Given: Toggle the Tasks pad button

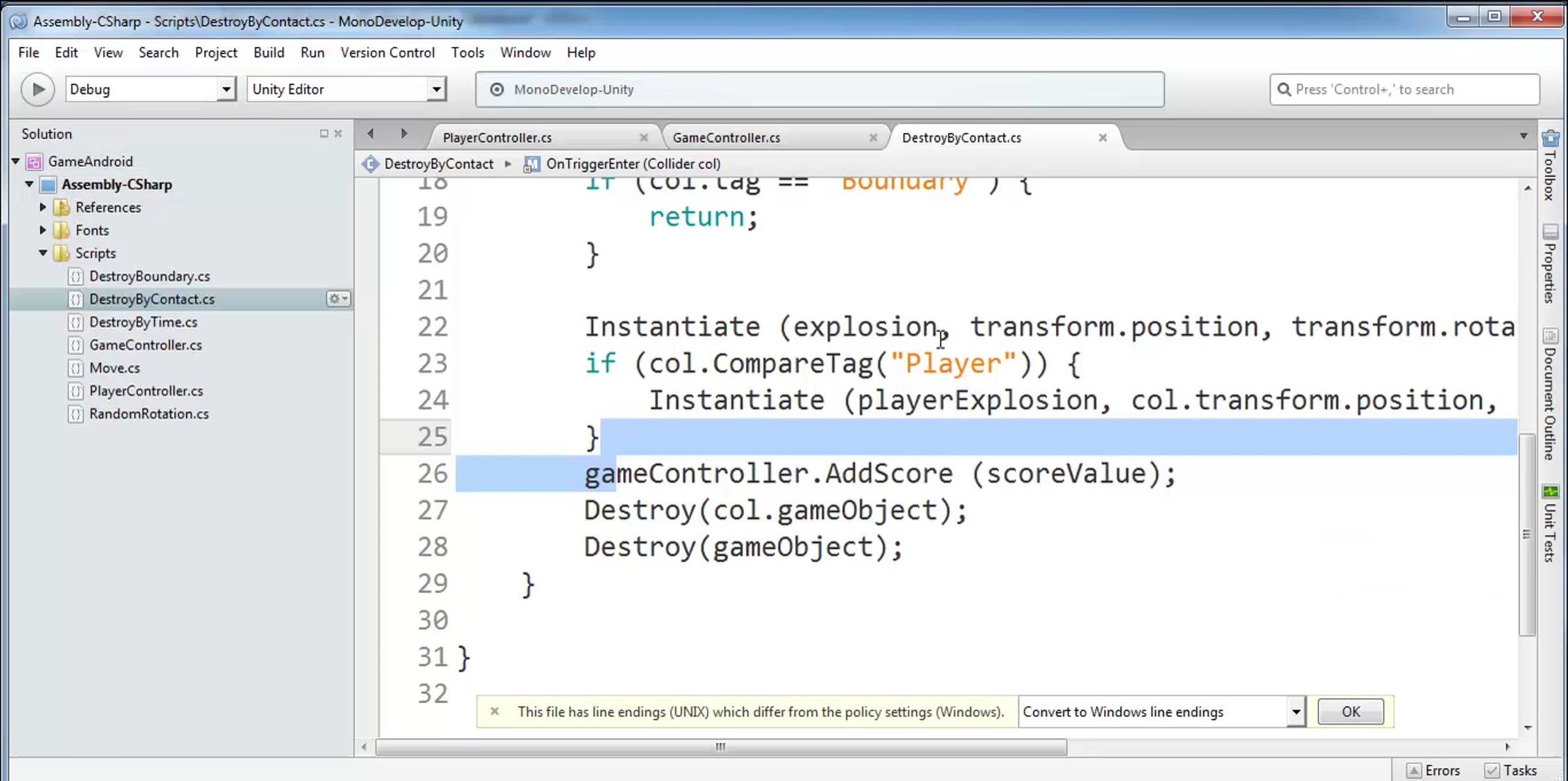Looking at the screenshot, I should click(1511, 771).
